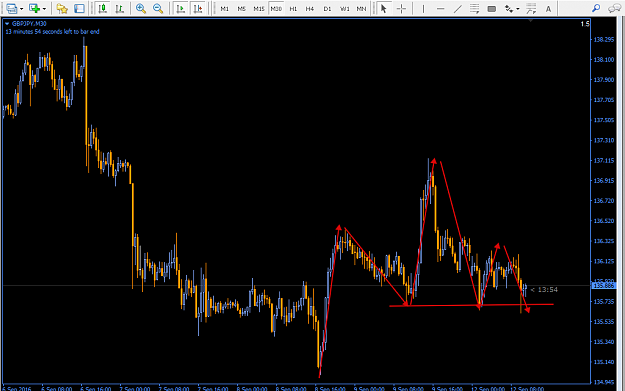
Task: Click price axis label 135.535
Action: 604,322
